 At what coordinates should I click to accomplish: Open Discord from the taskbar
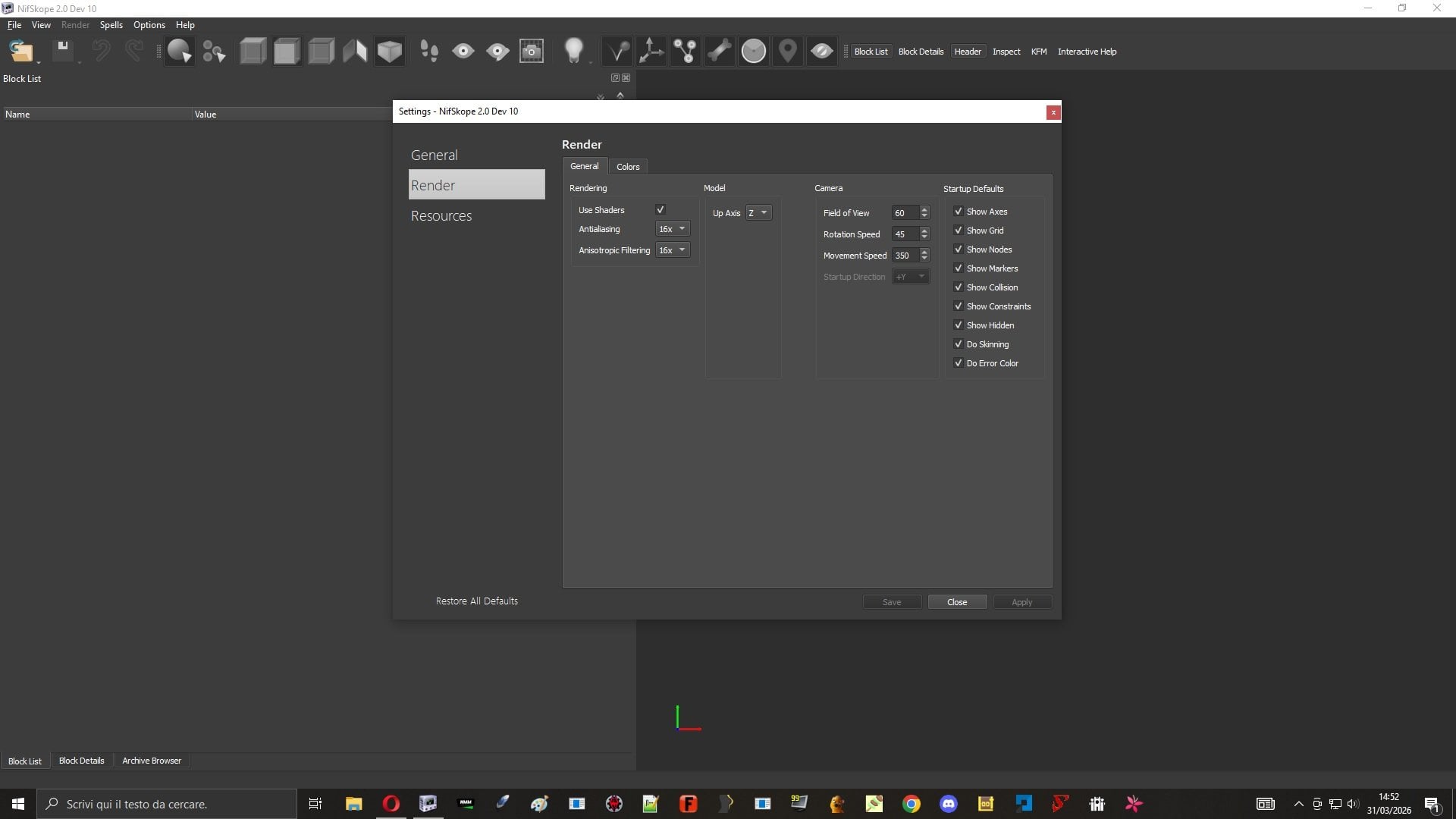[949, 804]
